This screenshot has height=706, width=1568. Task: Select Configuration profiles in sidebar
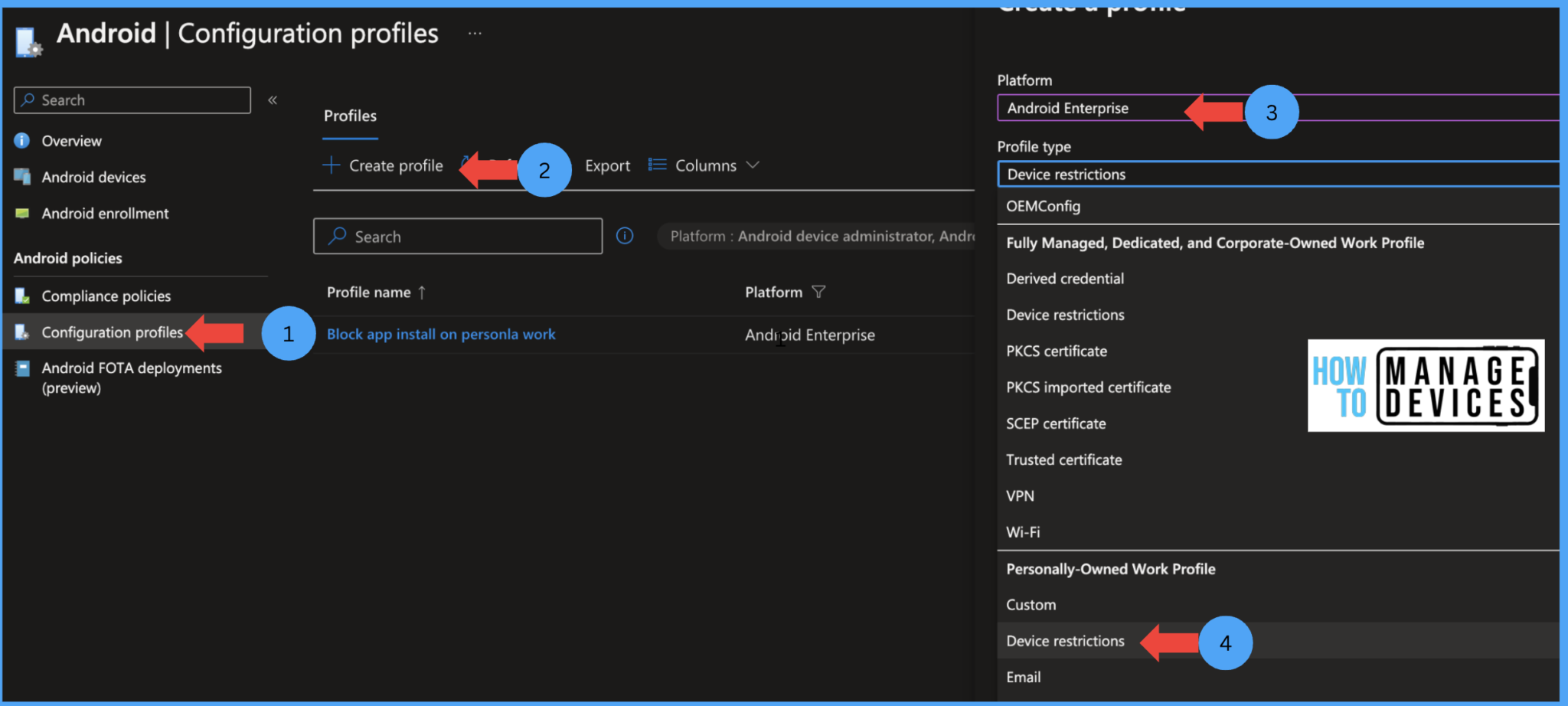(x=112, y=332)
